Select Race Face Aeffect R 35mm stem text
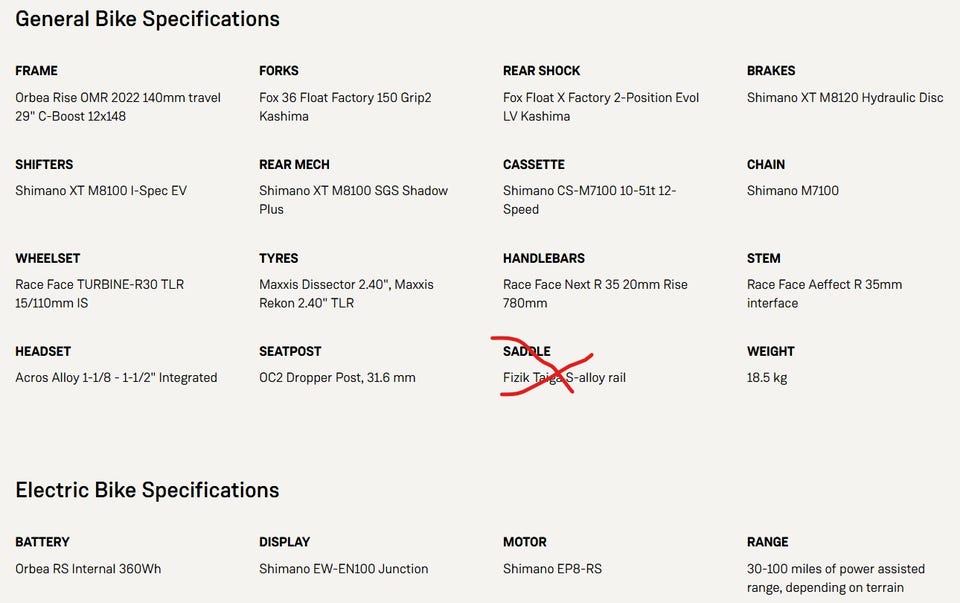The width and height of the screenshot is (960, 603). pos(825,293)
